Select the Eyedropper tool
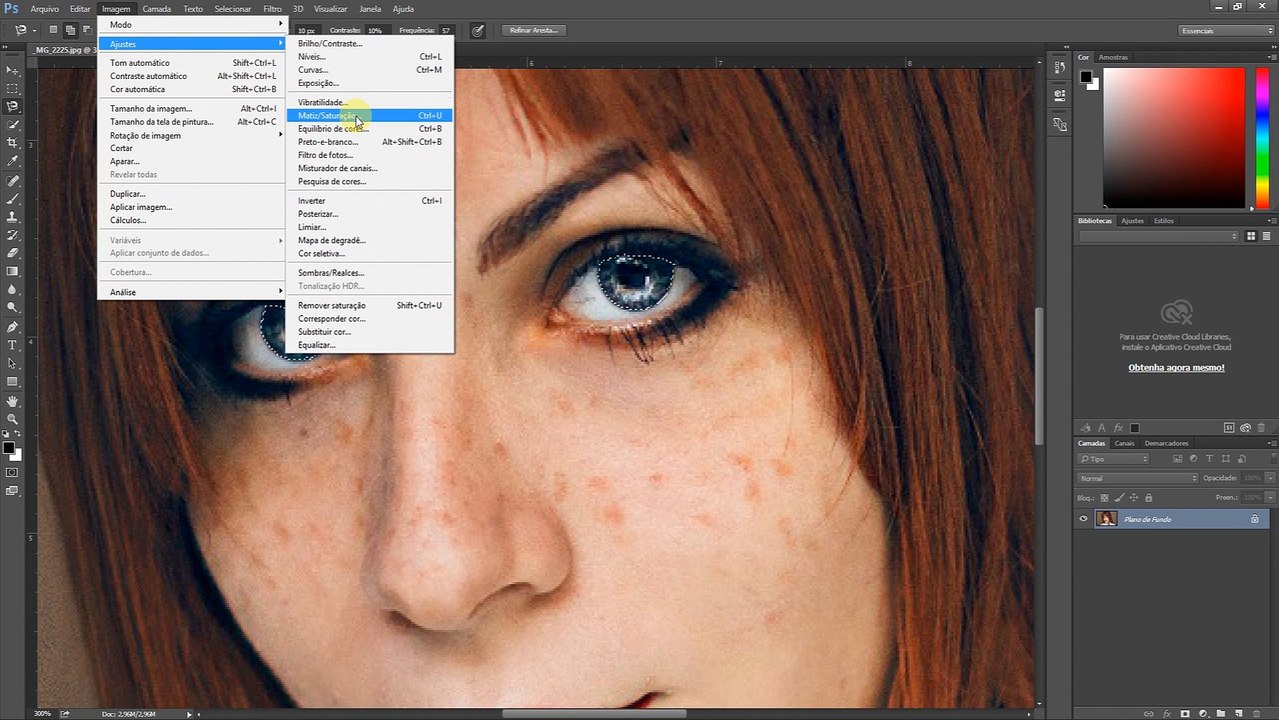This screenshot has width=1279, height=720. [13, 161]
